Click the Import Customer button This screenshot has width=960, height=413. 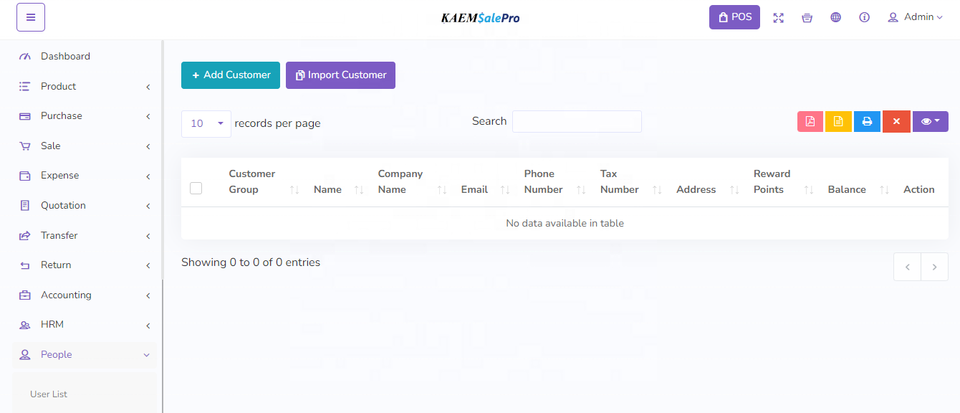(340, 75)
